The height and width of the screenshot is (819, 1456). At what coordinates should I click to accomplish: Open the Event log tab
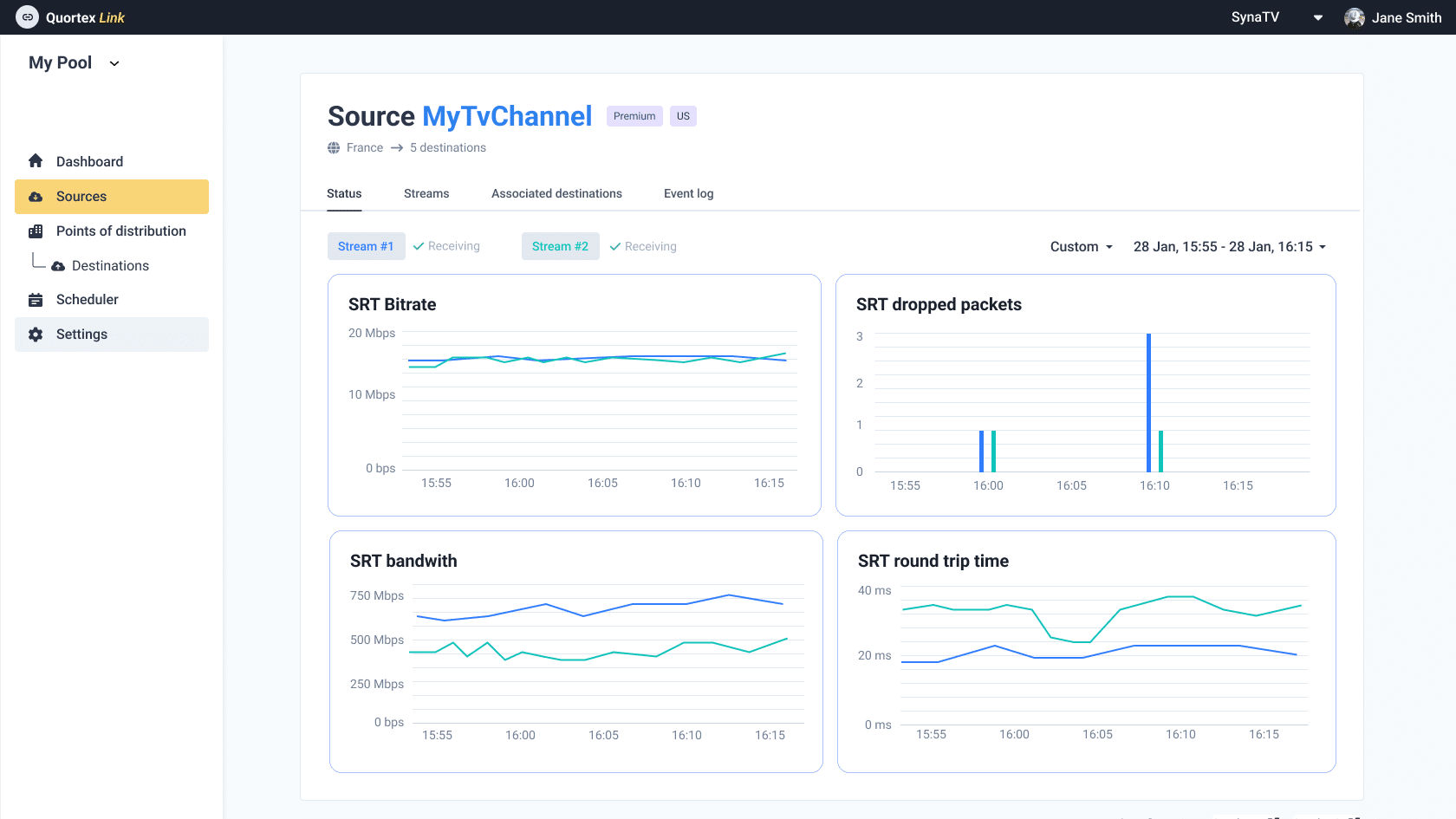point(688,193)
